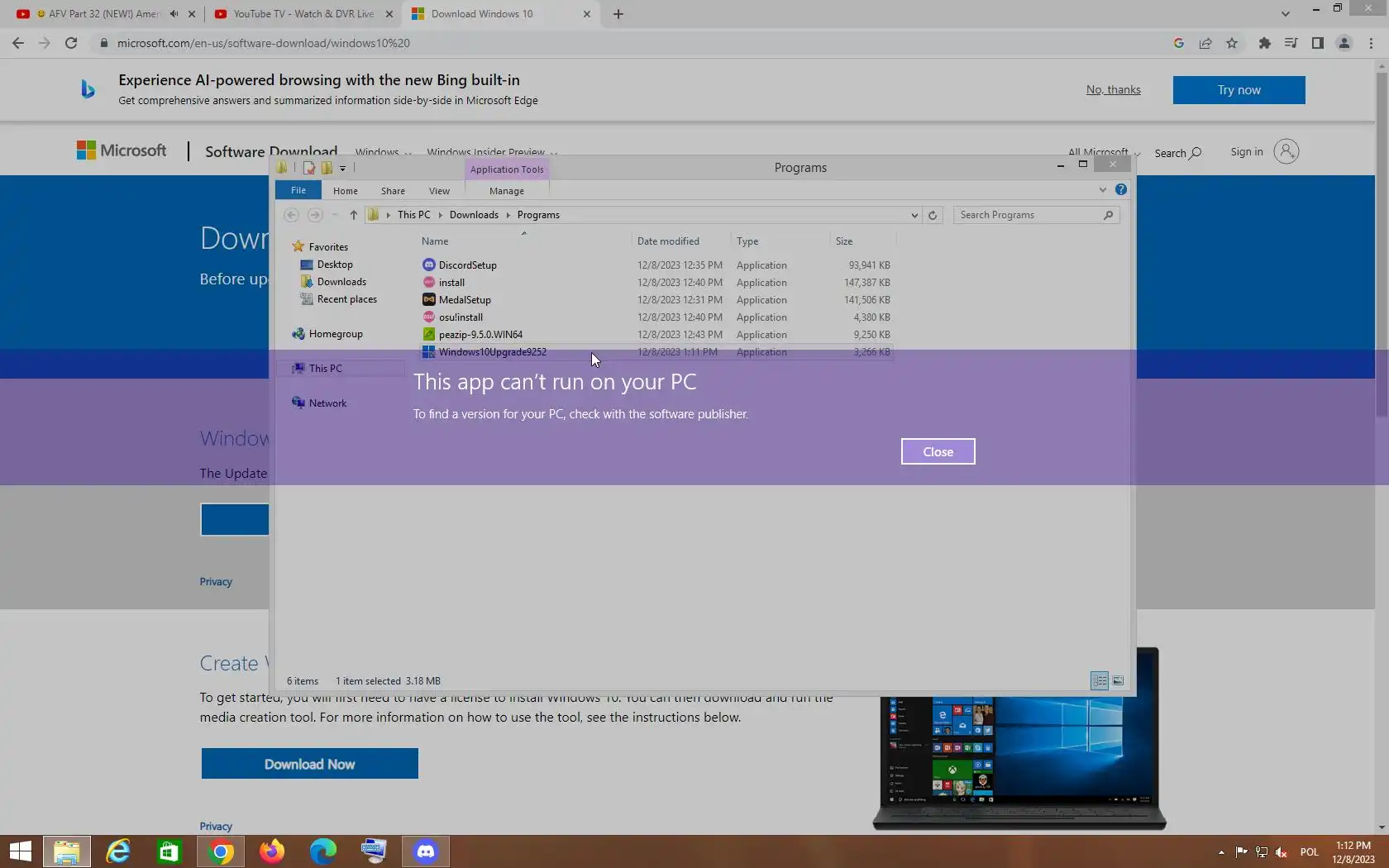Open the address bar history dropdown

pyautogui.click(x=914, y=215)
